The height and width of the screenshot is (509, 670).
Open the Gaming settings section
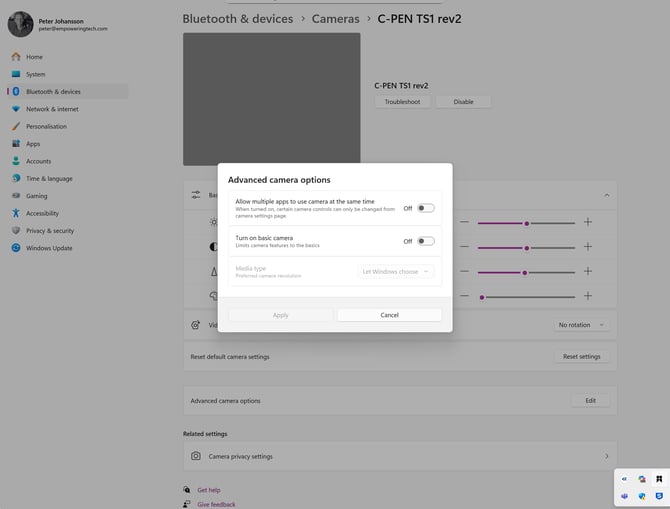pos(36,196)
